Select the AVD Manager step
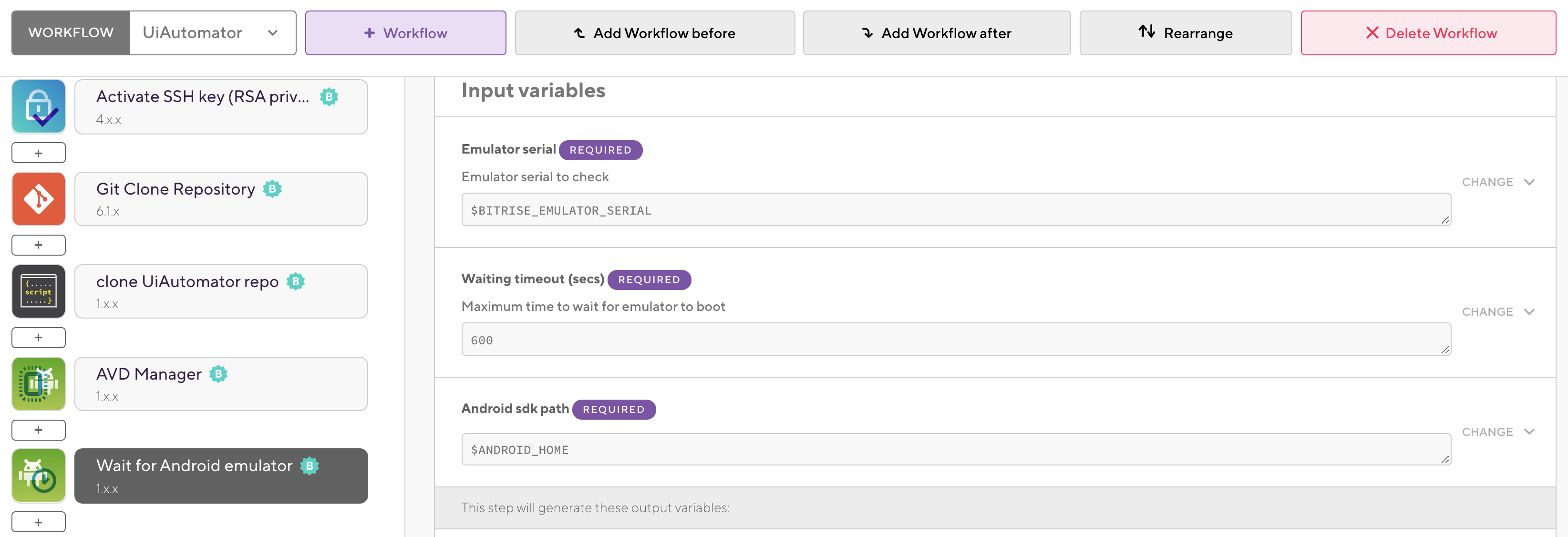The height and width of the screenshot is (537, 1568). (221, 384)
